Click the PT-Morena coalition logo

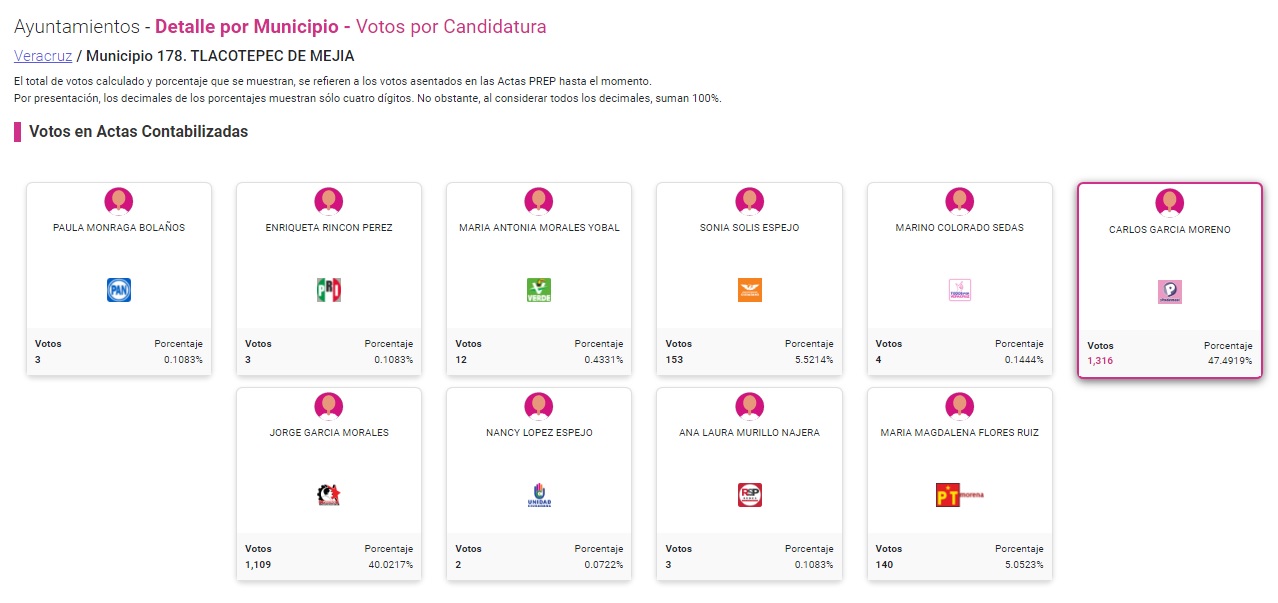click(x=959, y=494)
